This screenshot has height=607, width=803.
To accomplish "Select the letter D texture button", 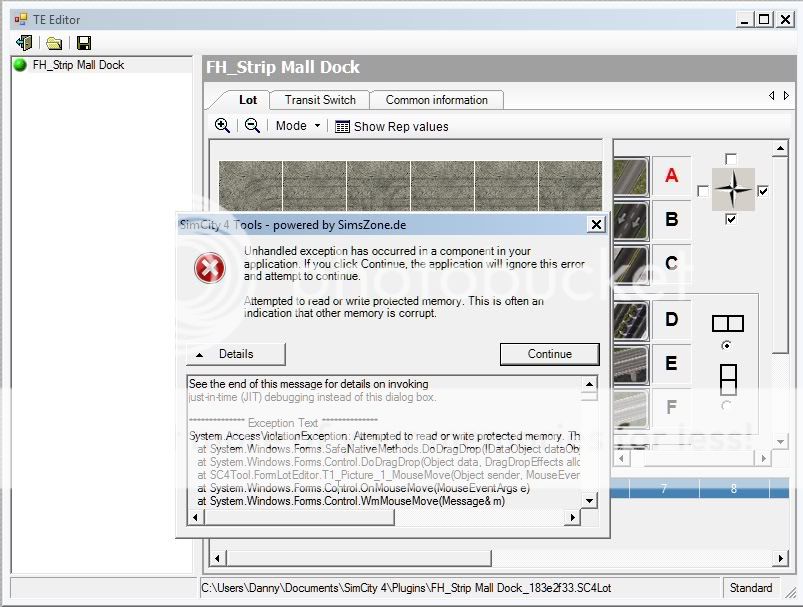I will coord(671,320).
